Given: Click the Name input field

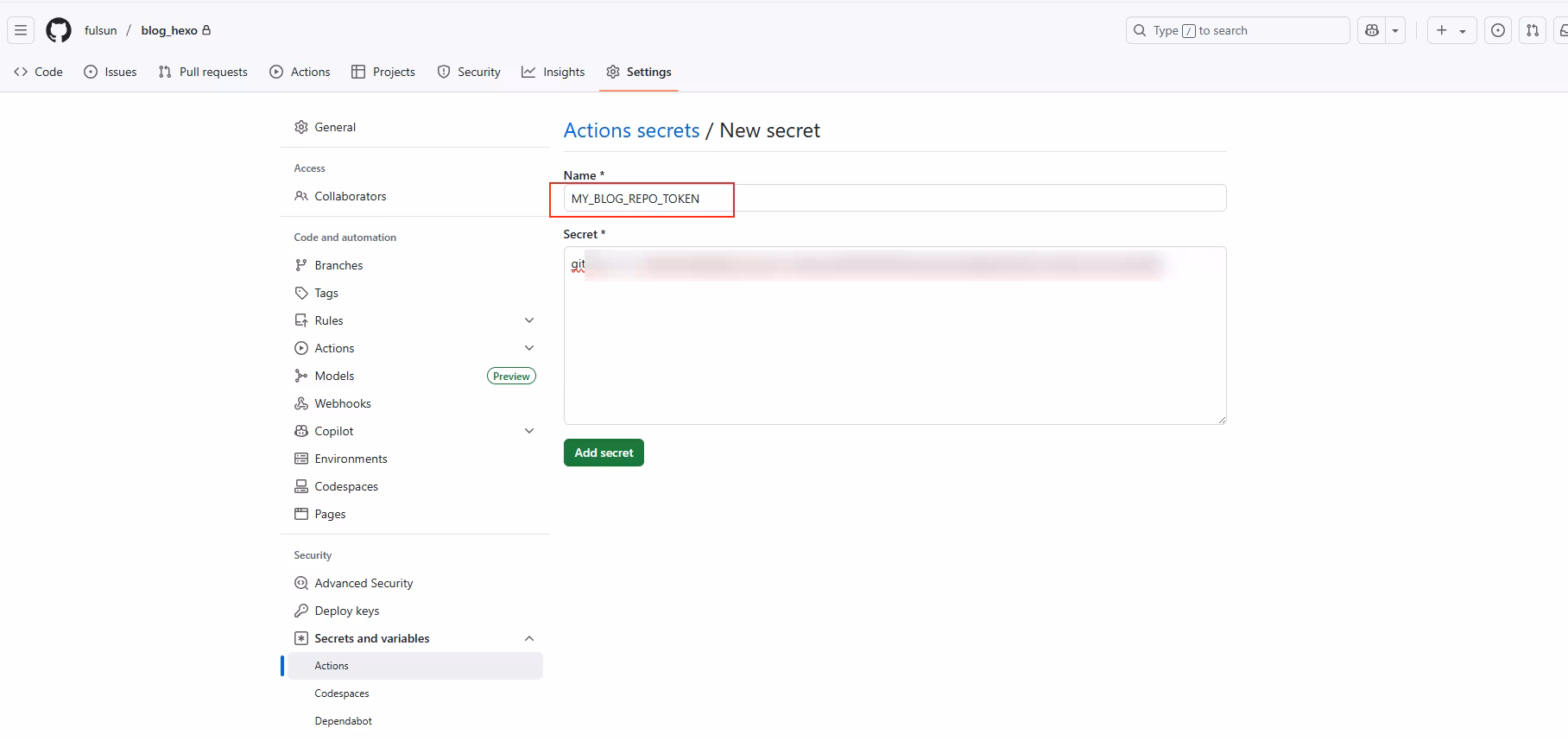Looking at the screenshot, I should pyautogui.click(x=895, y=199).
